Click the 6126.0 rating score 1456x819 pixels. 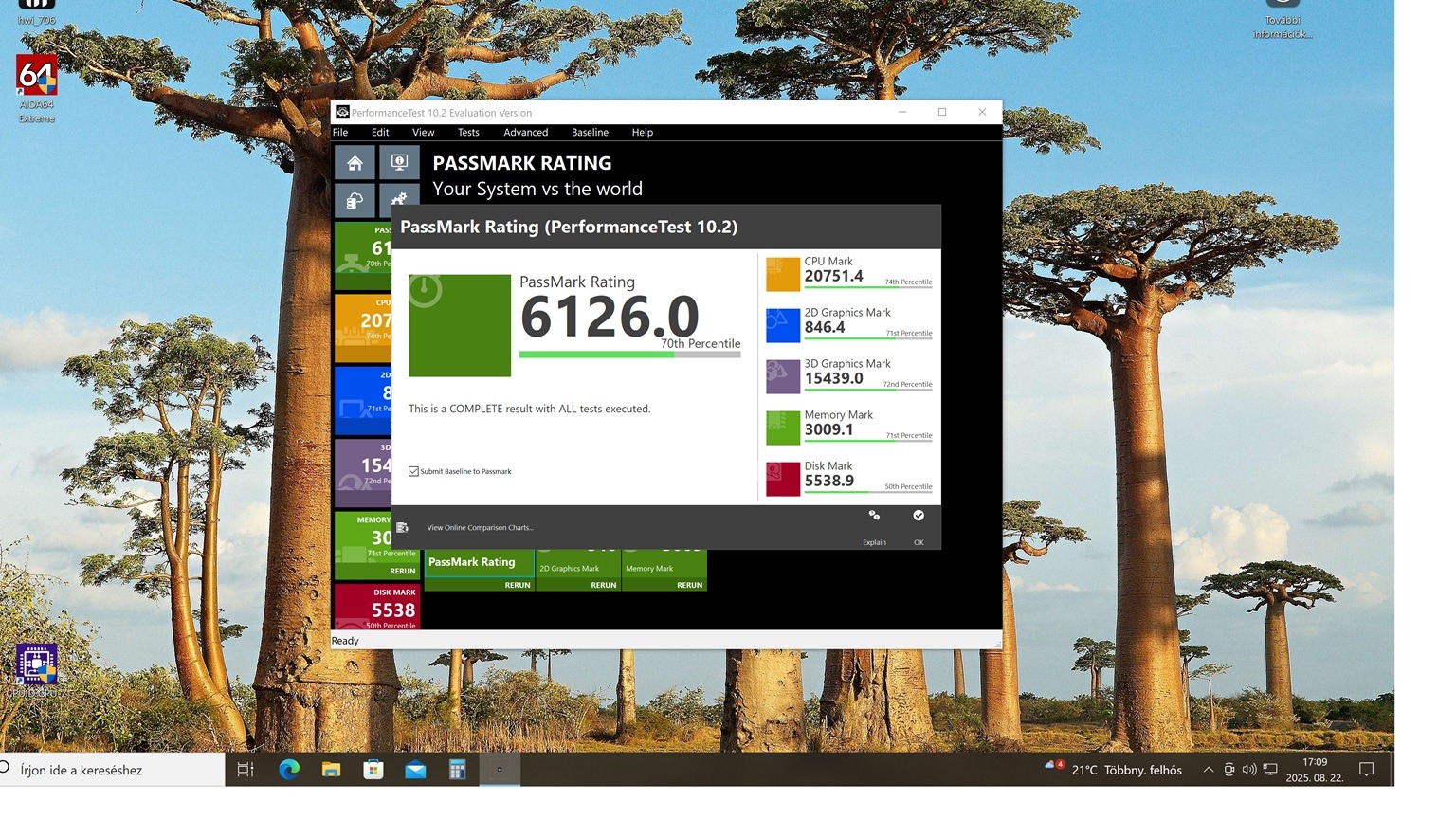point(610,317)
